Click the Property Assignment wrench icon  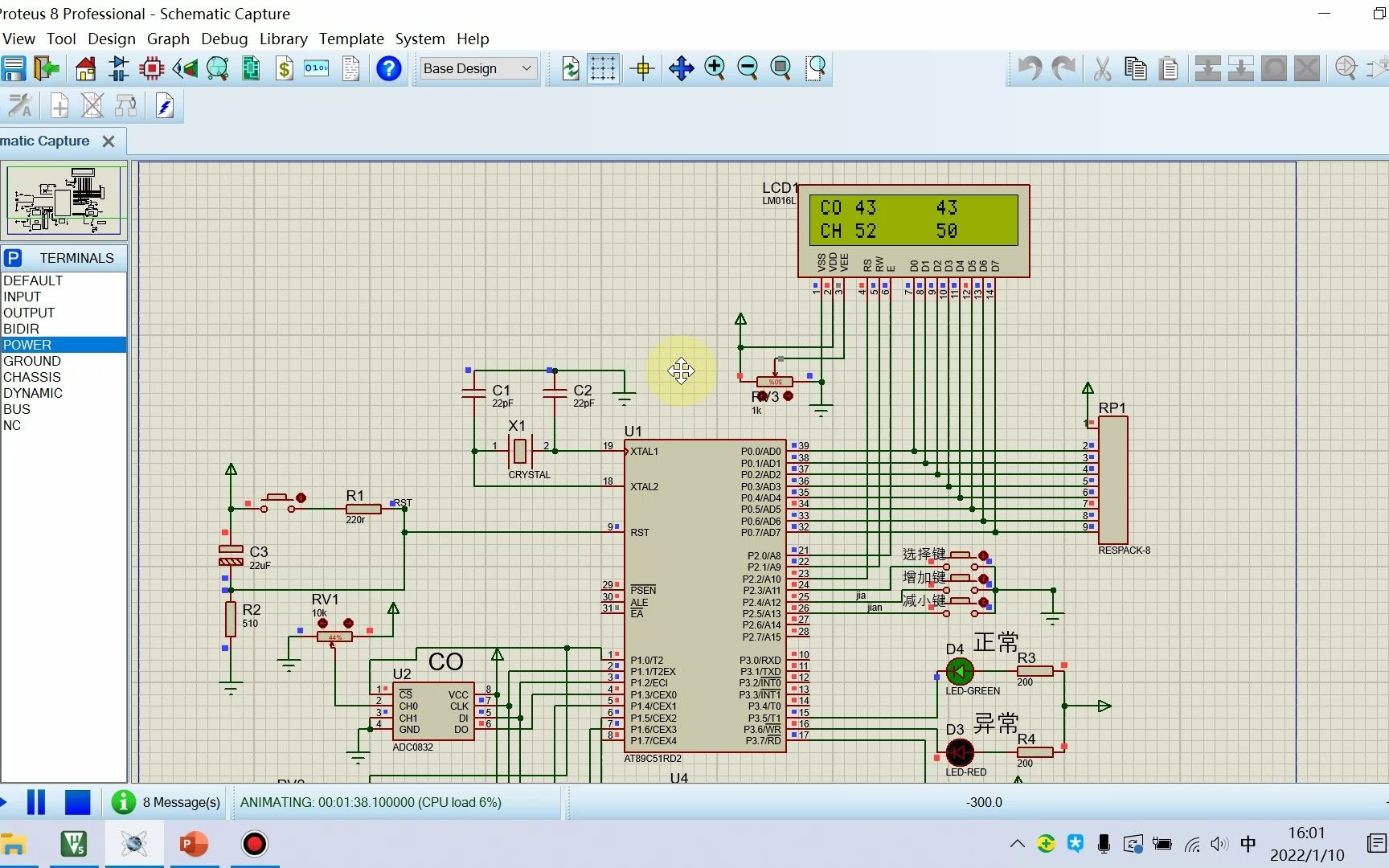(20, 105)
